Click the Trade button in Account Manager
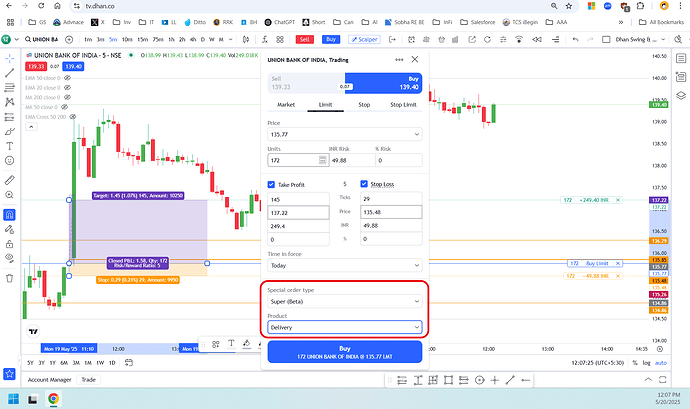Viewport: 690px width, 409px height. pyautogui.click(x=88, y=380)
